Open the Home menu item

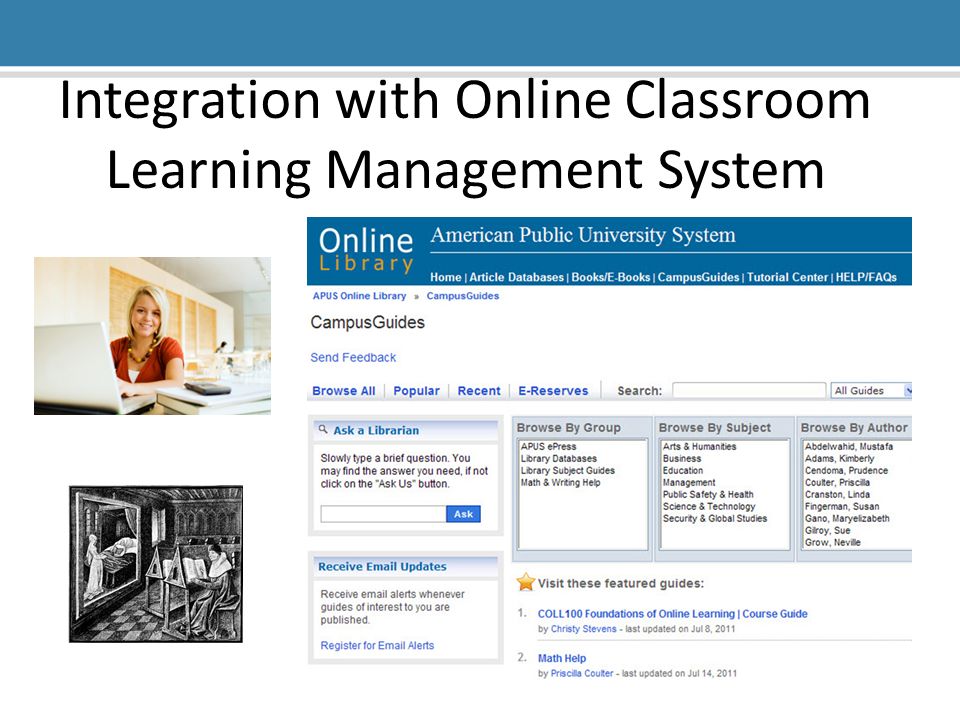click(x=445, y=277)
